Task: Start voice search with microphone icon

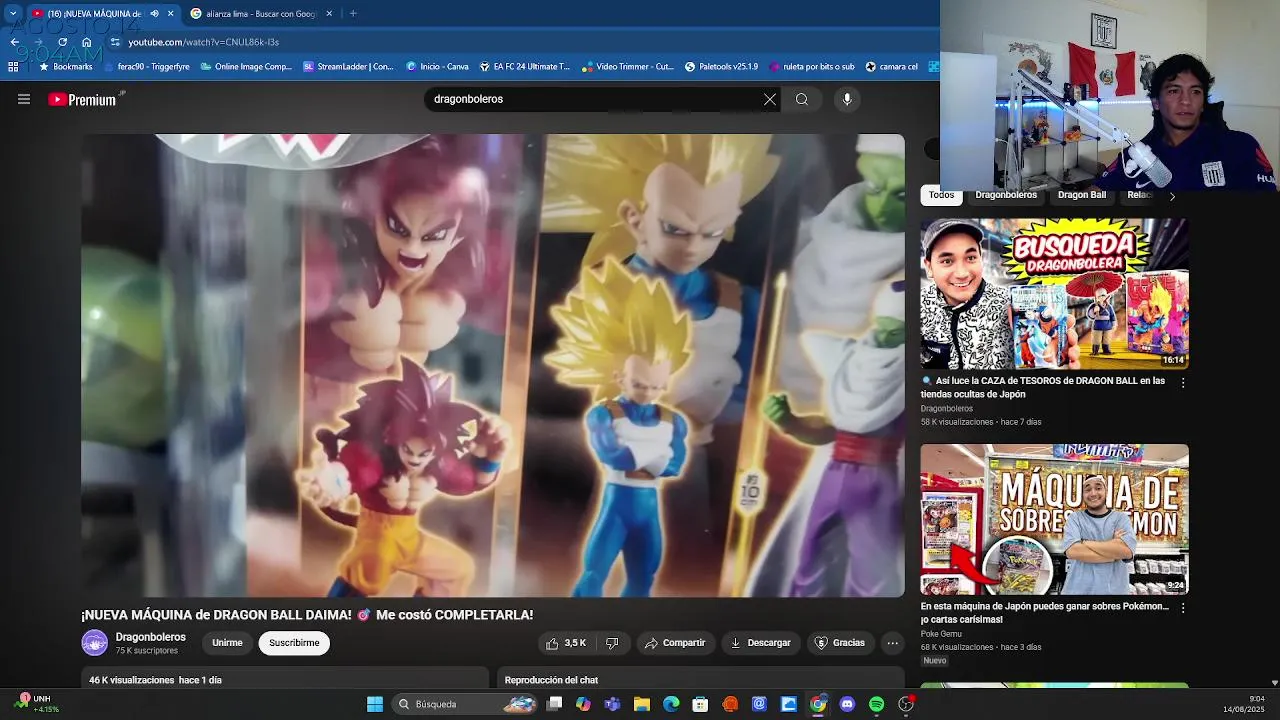Action: (847, 99)
